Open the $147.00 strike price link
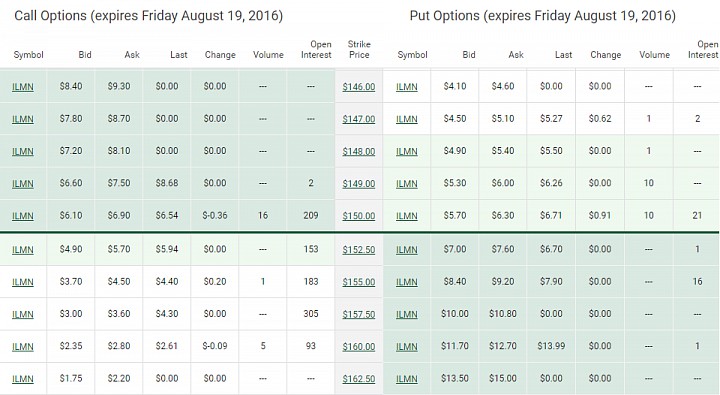The height and width of the screenshot is (395, 720). [359, 119]
